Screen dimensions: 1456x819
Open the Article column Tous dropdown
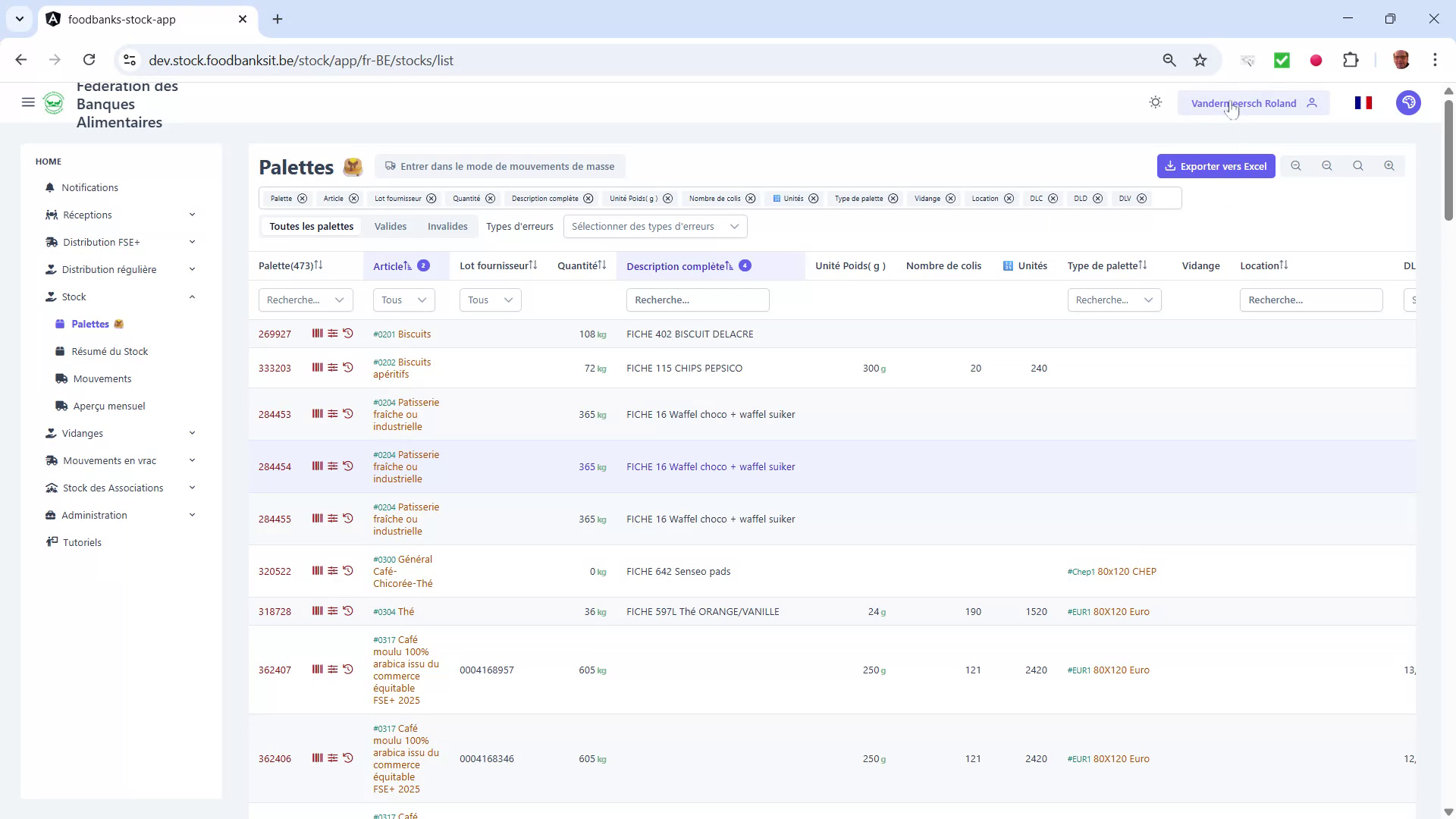[x=403, y=300]
